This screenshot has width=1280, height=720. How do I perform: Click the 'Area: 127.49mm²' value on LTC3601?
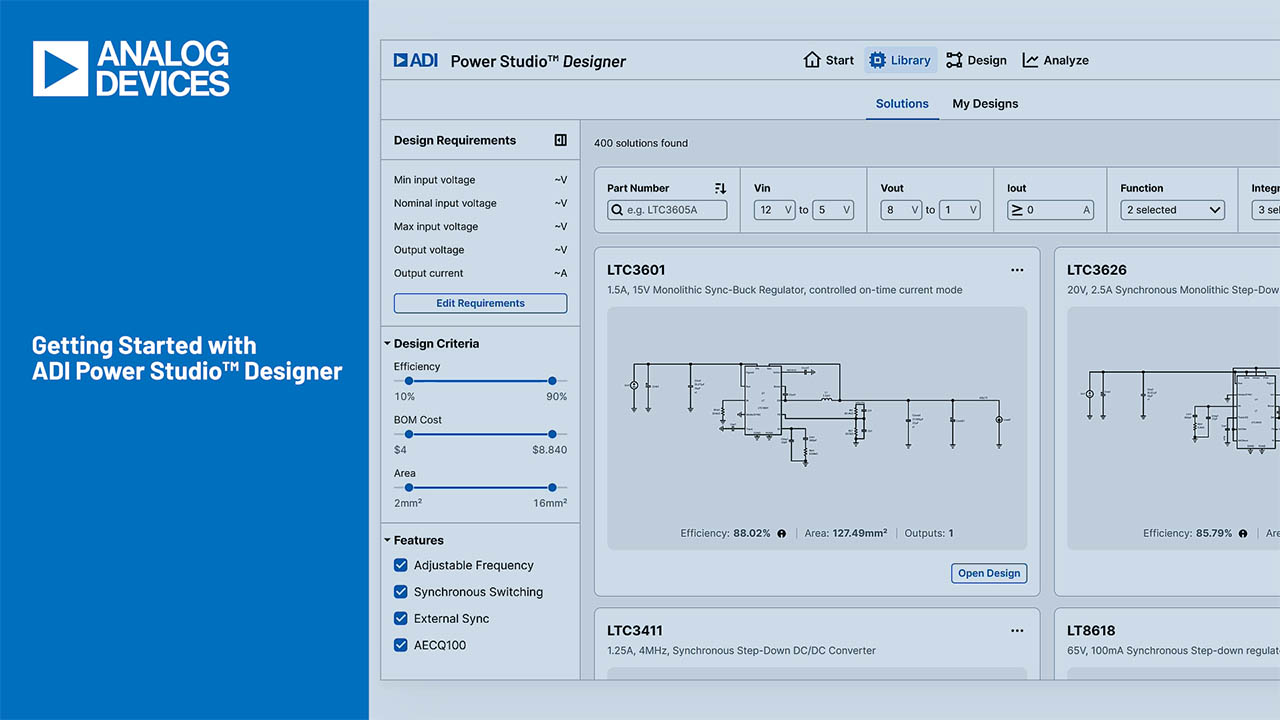pyautogui.click(x=846, y=534)
